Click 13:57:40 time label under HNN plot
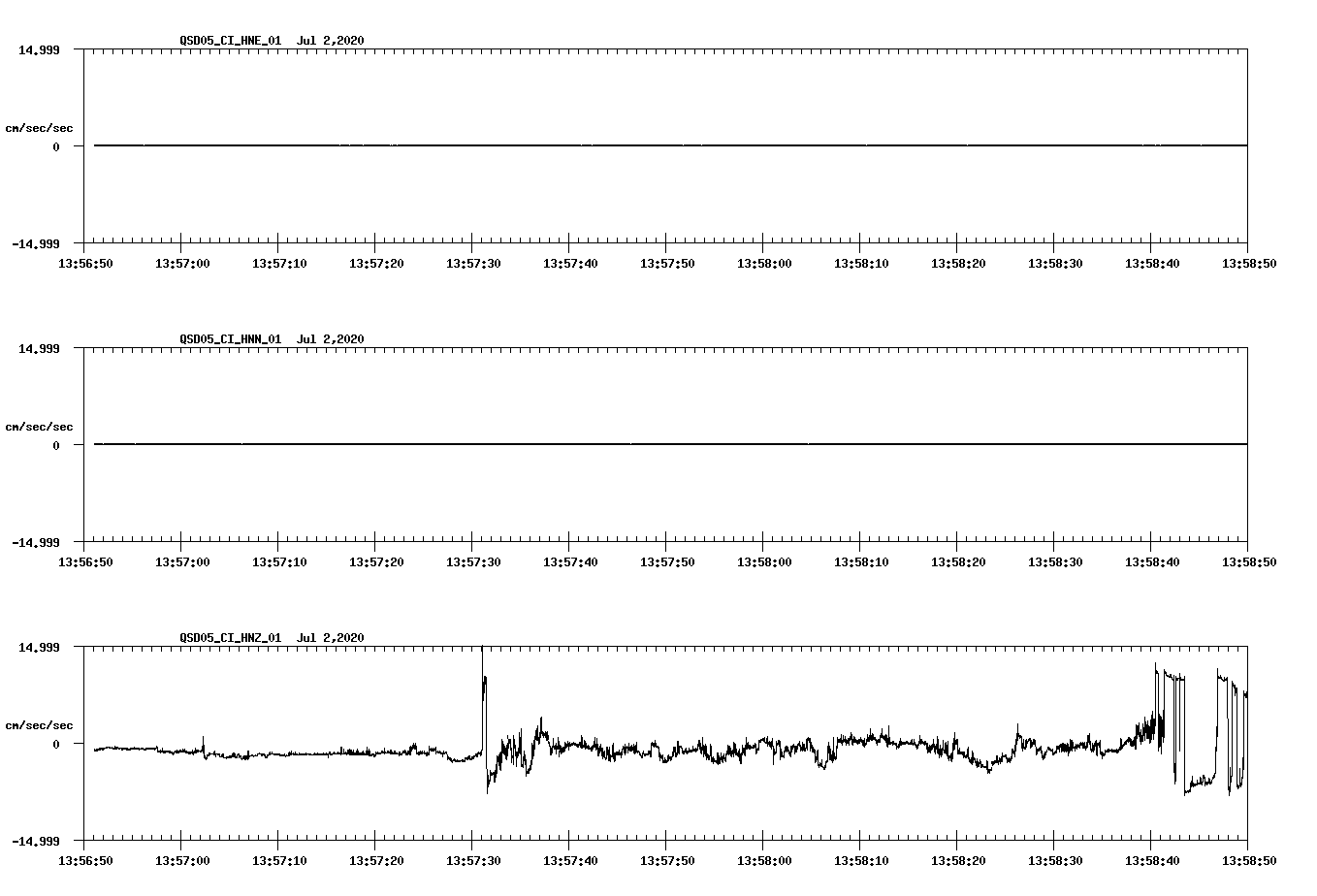Screen dimensions: 1317x896 [570, 561]
